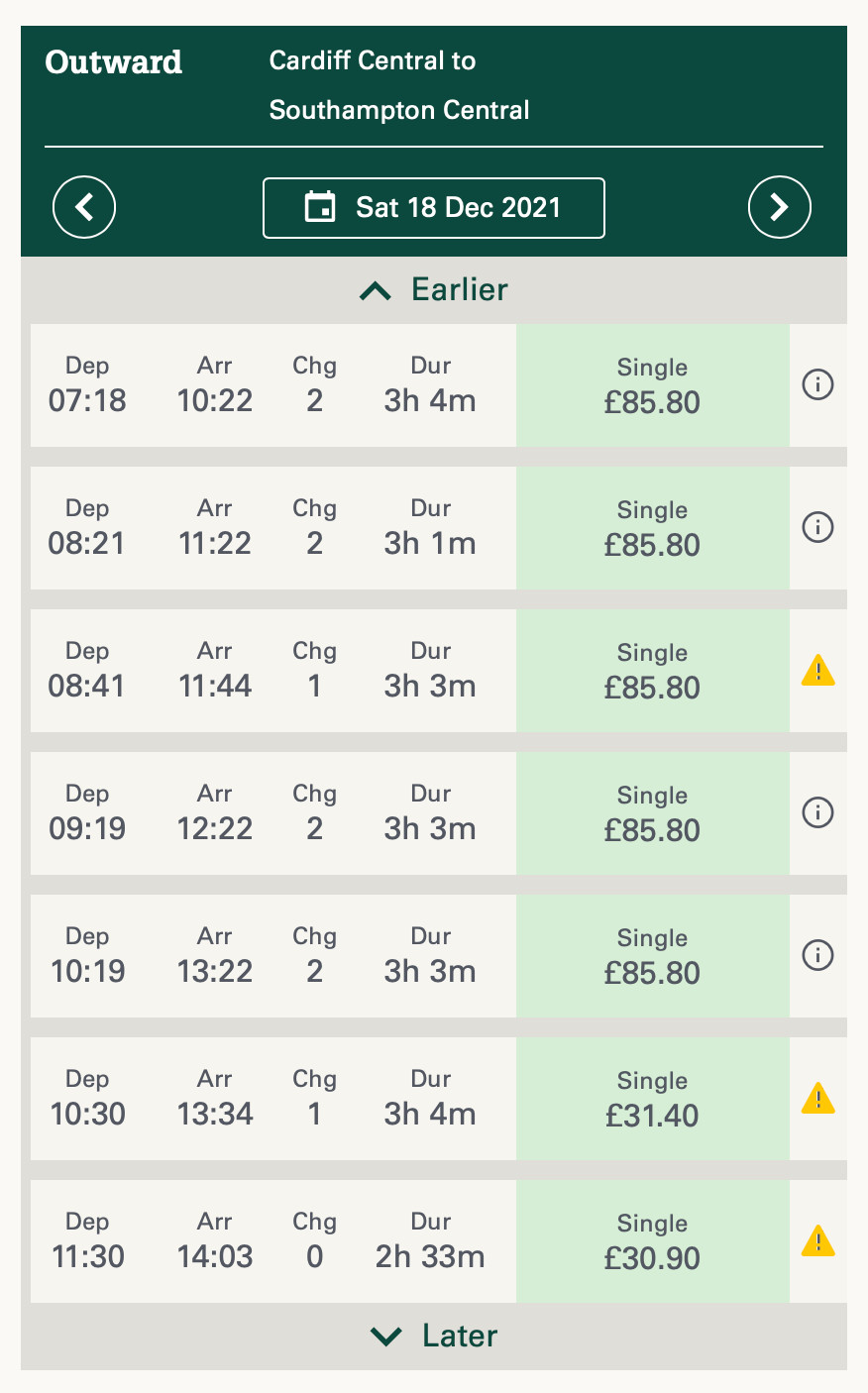Open info icon for 09:19 departure

[x=817, y=812]
